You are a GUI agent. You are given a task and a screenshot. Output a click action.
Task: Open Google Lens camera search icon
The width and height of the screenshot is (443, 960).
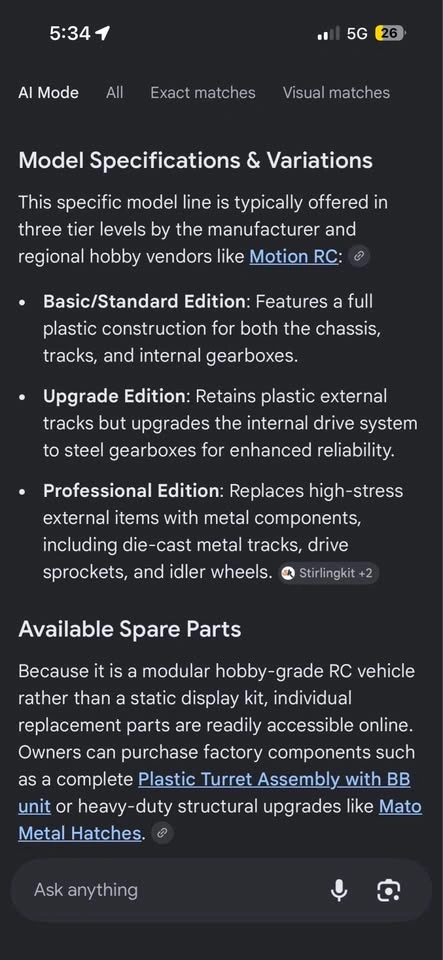tap(389, 890)
